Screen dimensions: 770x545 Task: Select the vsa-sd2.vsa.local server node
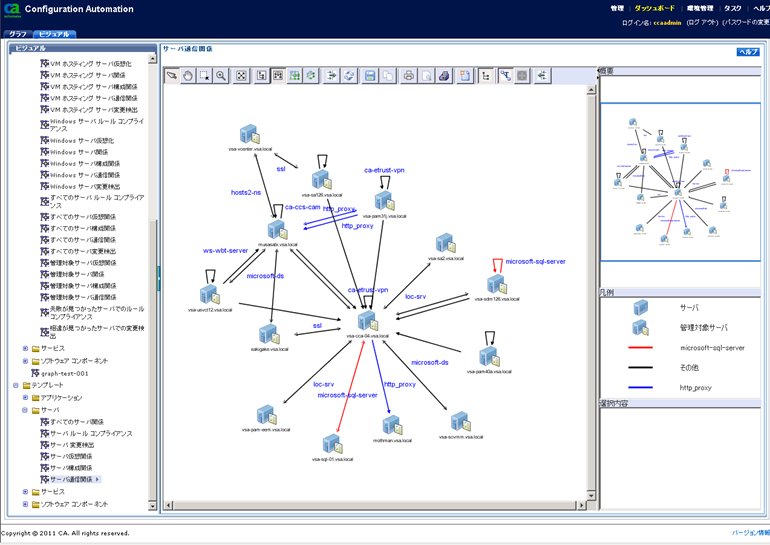[445, 244]
